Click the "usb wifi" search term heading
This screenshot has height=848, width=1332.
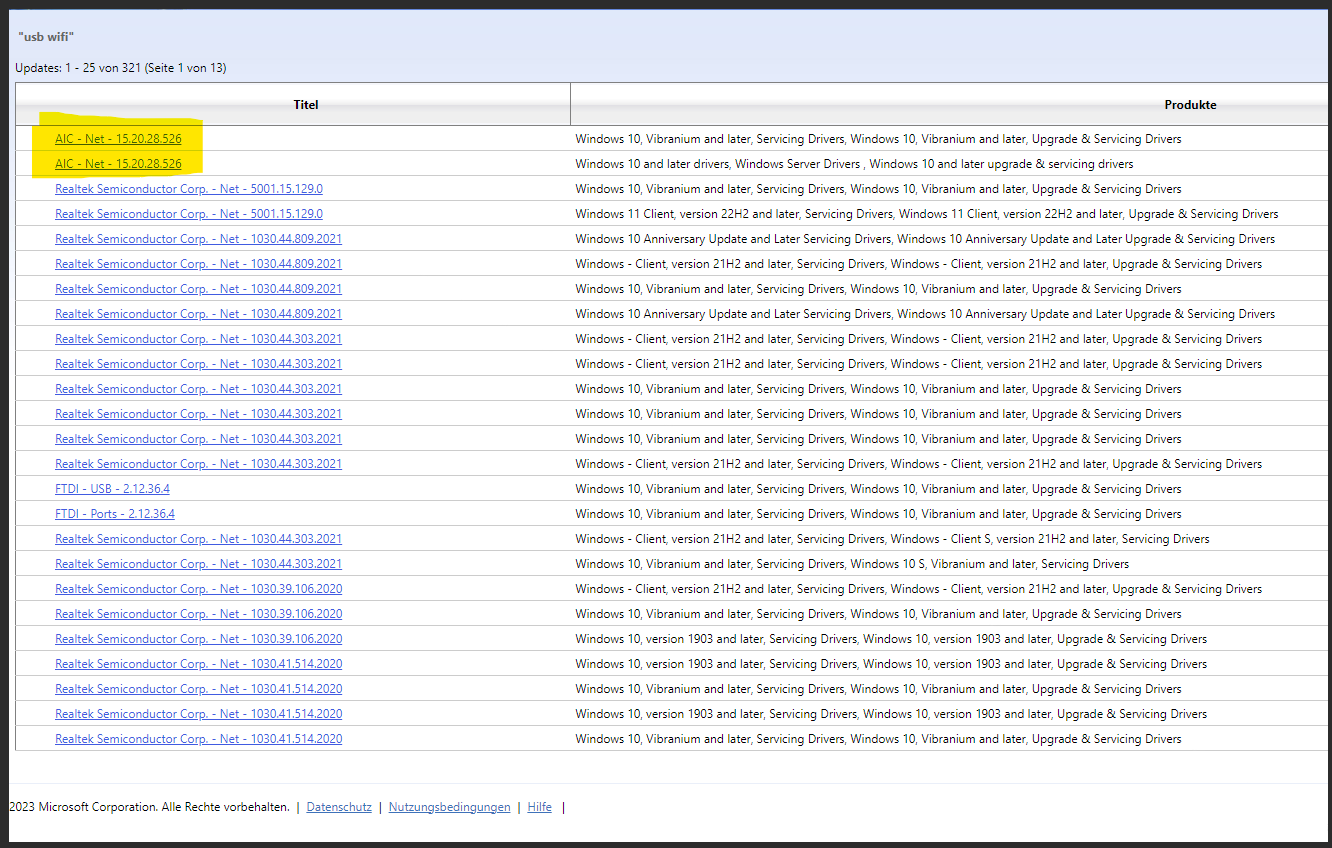pos(47,37)
